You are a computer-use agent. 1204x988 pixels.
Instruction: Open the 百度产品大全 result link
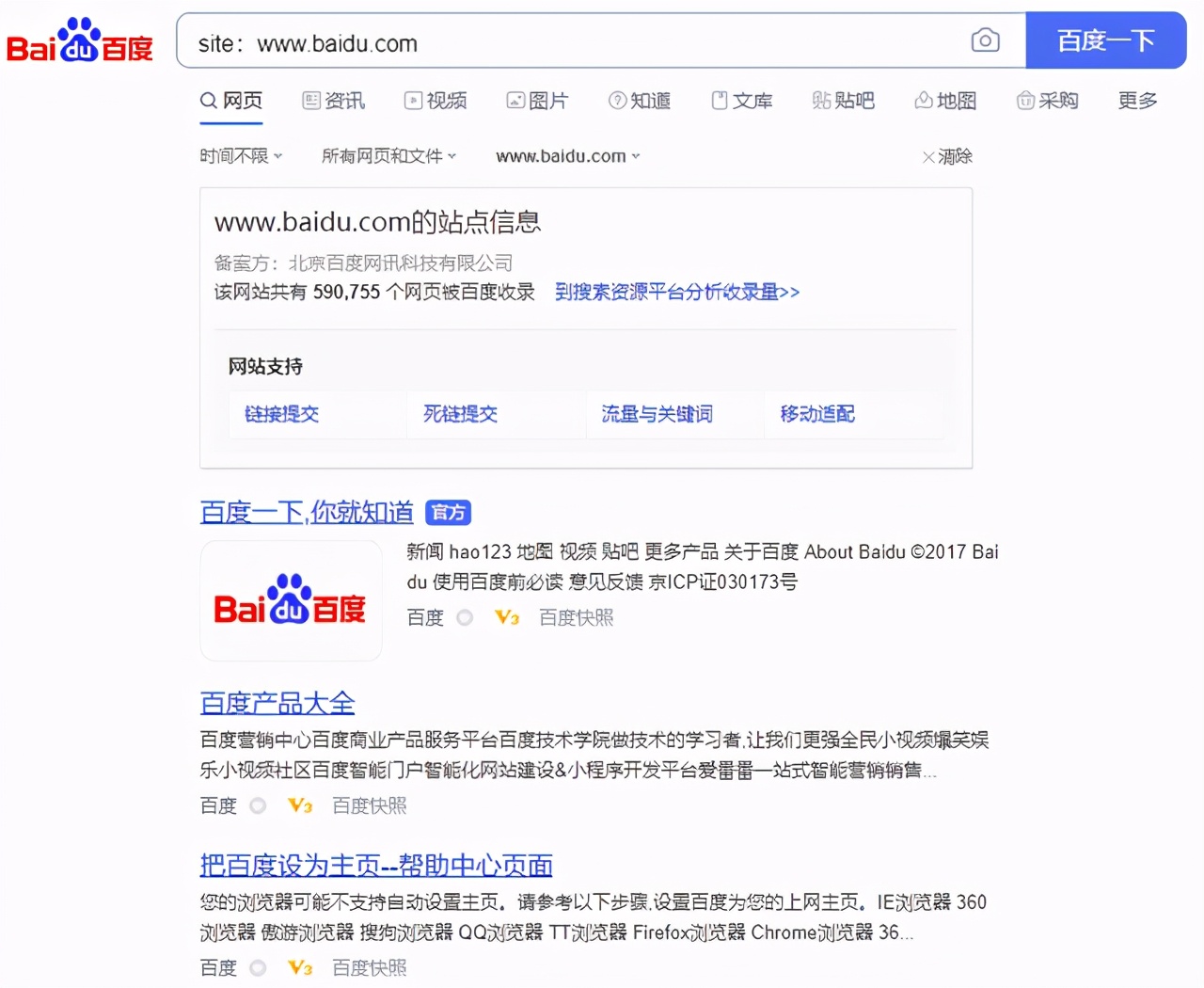tap(277, 703)
